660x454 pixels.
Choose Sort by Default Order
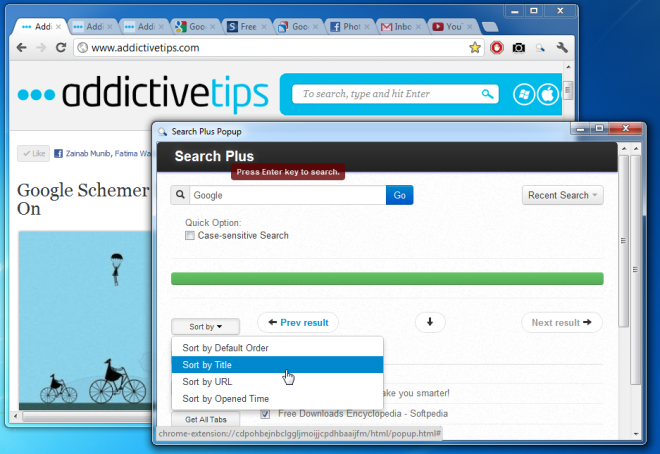tap(277, 348)
